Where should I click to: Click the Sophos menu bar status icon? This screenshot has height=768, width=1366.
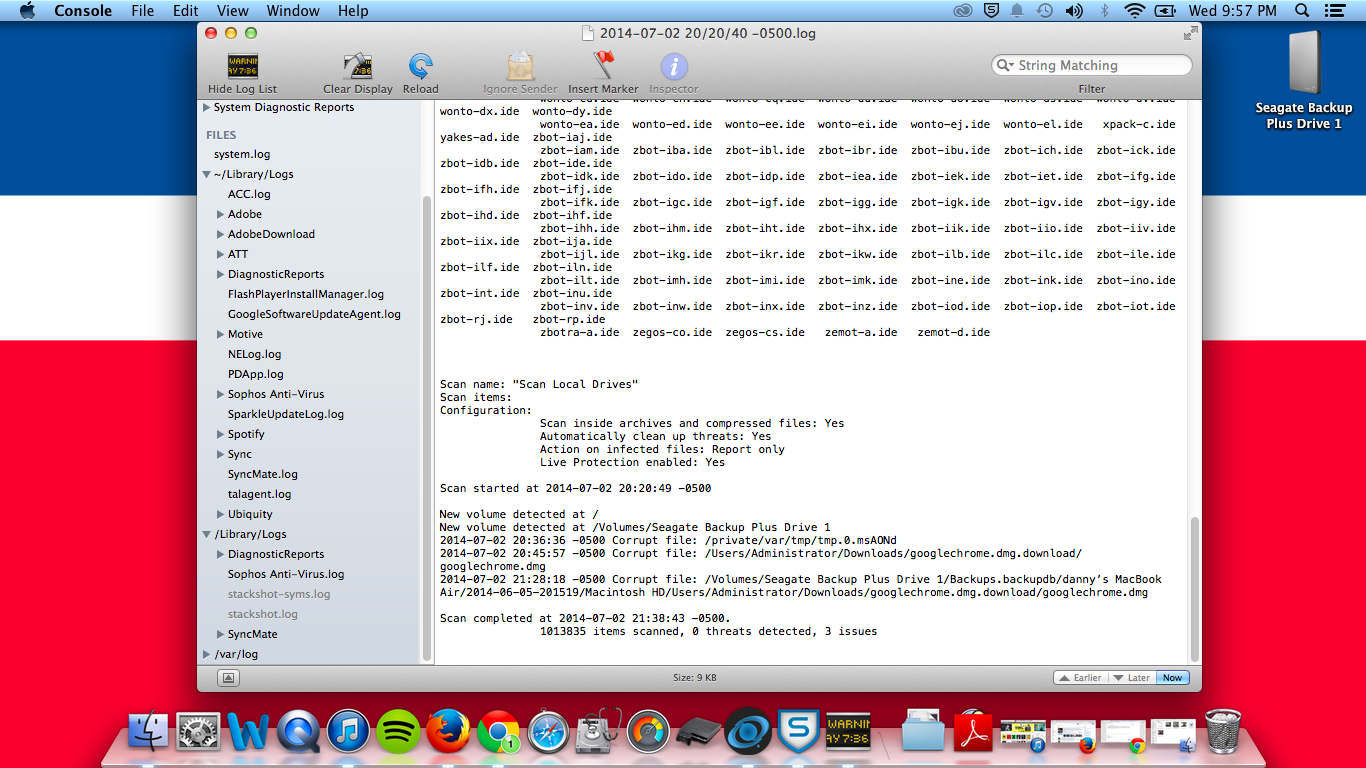click(990, 11)
